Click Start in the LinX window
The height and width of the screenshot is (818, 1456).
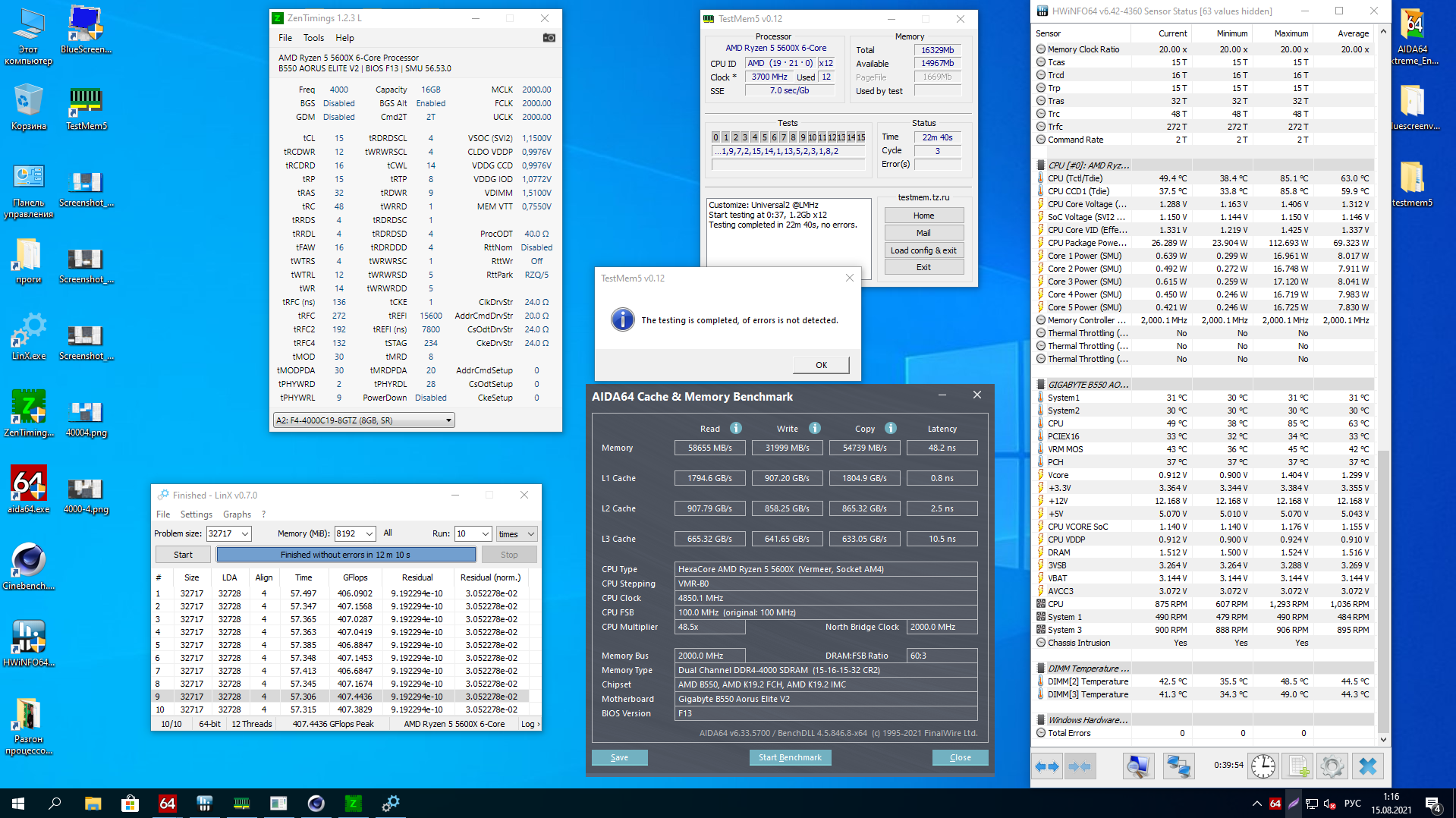pyautogui.click(x=183, y=555)
